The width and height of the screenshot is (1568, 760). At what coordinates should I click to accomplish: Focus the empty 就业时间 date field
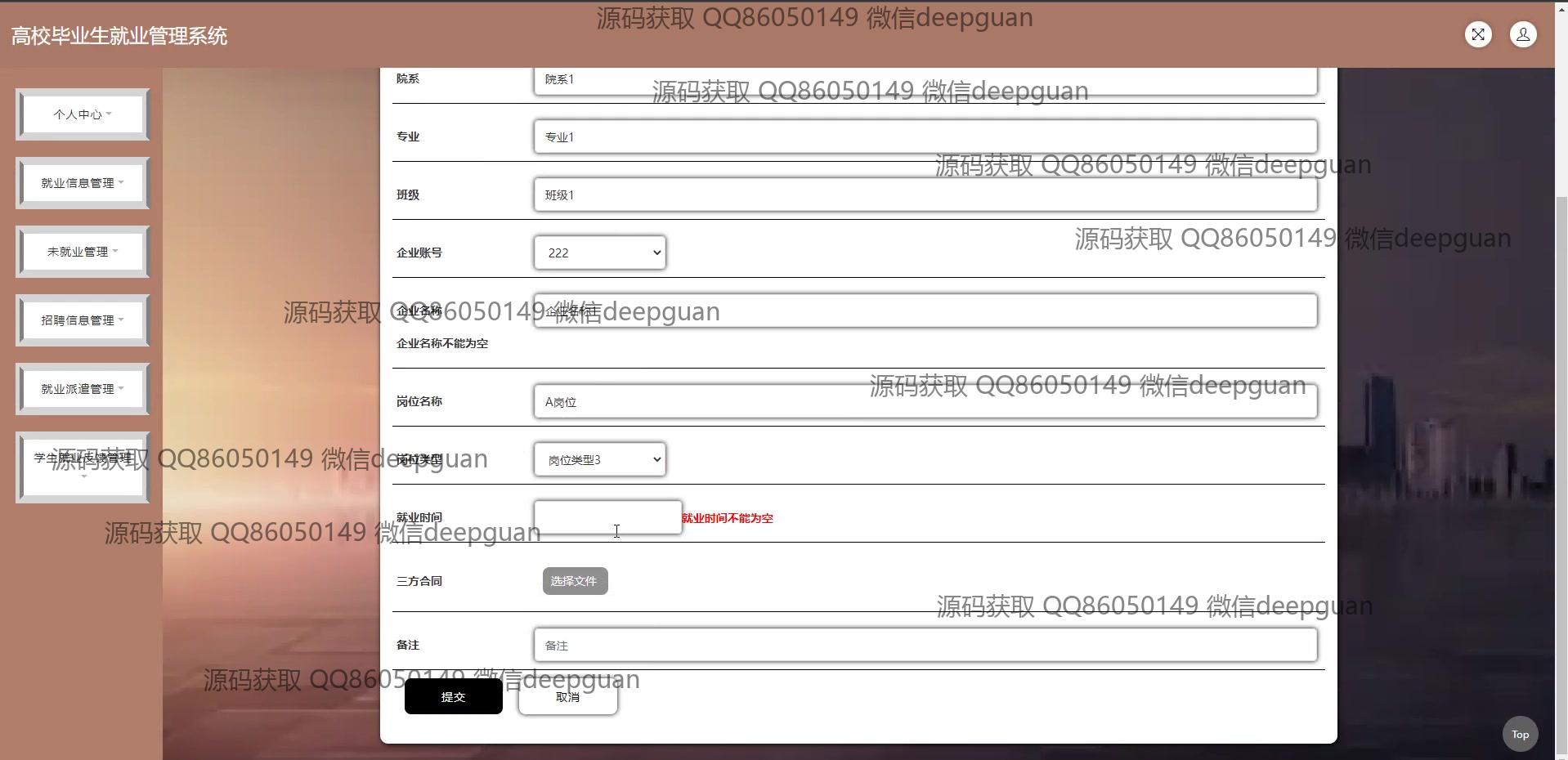607,517
